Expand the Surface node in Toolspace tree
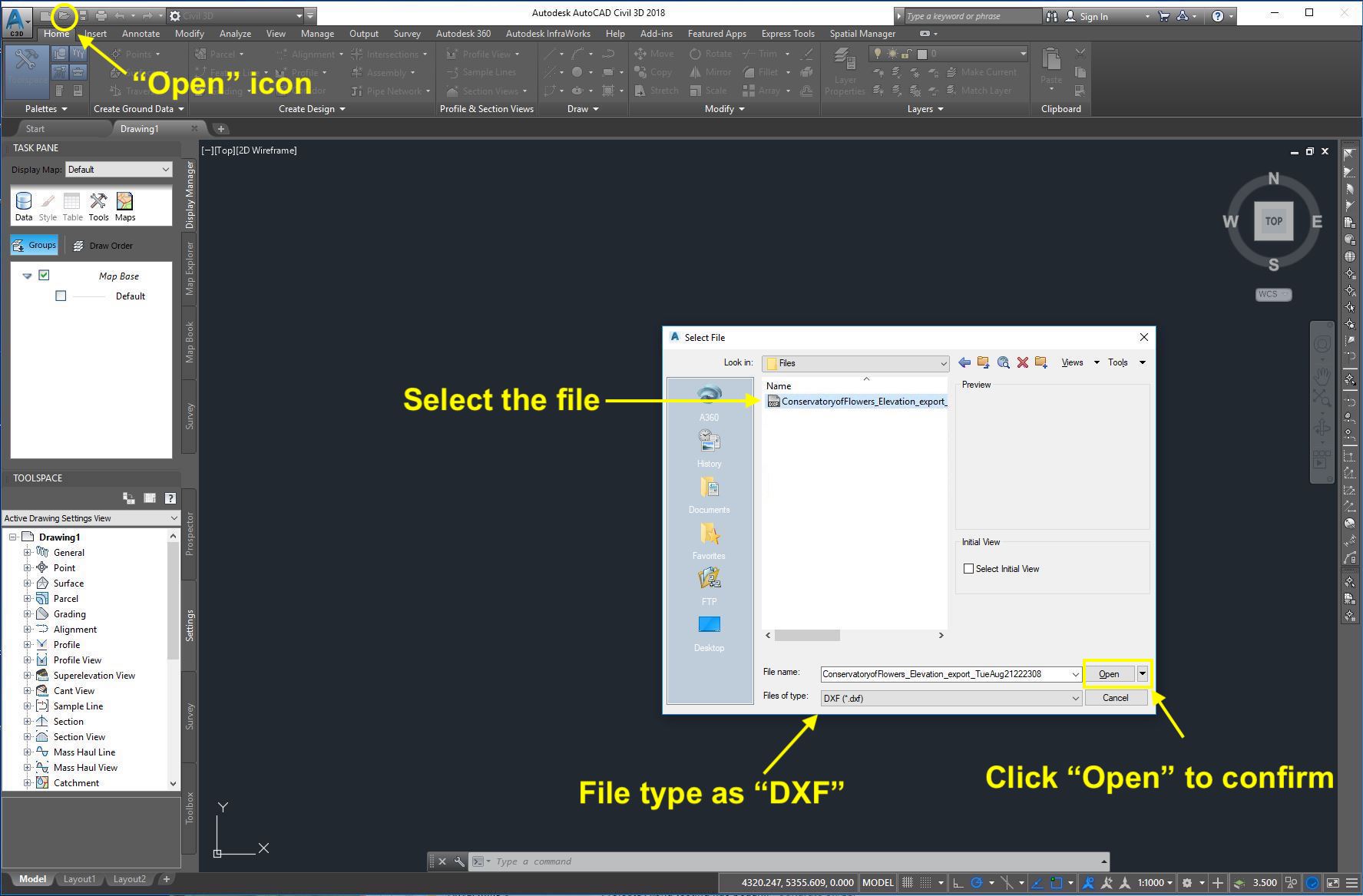Image resolution: width=1363 pixels, height=896 pixels. (28, 583)
